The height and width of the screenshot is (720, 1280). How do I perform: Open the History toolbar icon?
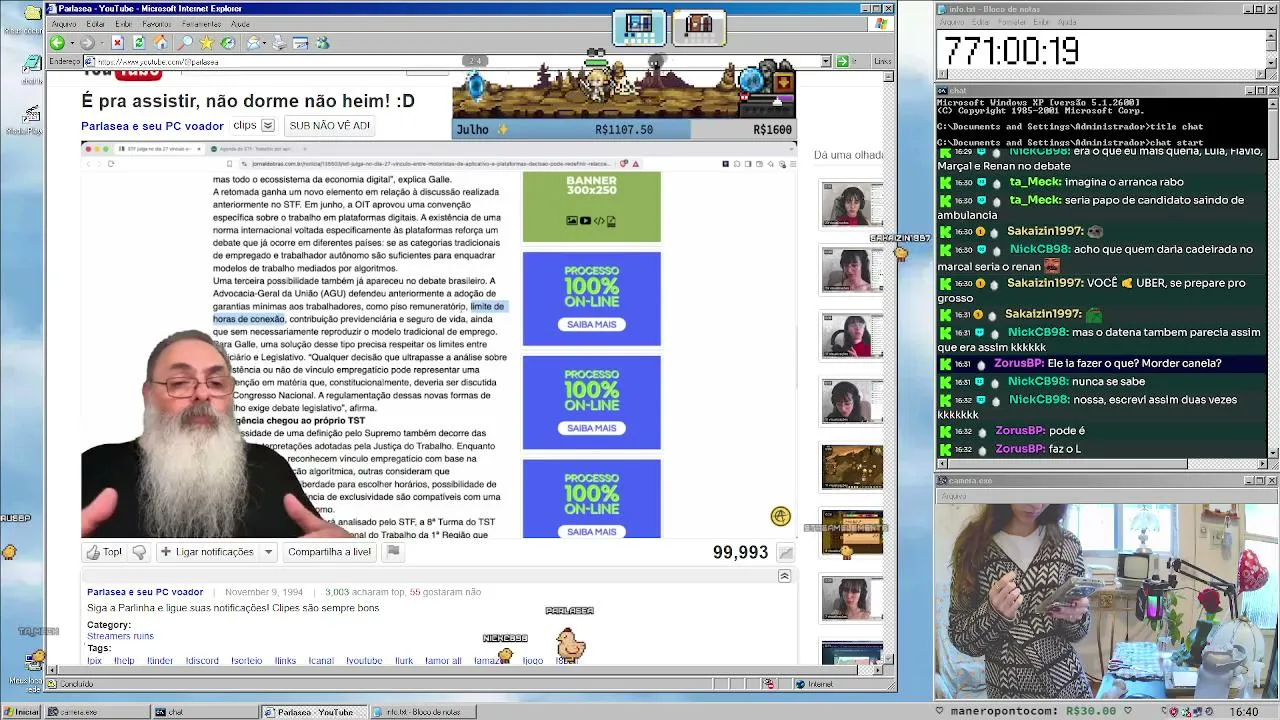tap(228, 43)
